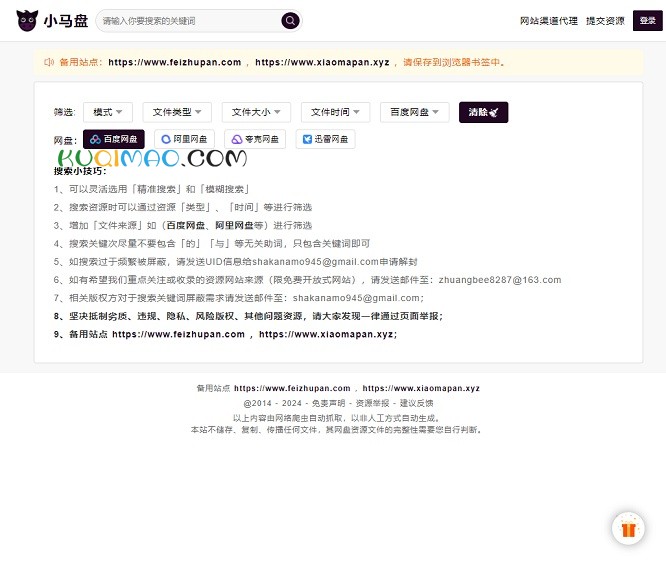The image size is (666, 577).
Task: Expand the 文件大小 dropdown
Action: point(256,112)
